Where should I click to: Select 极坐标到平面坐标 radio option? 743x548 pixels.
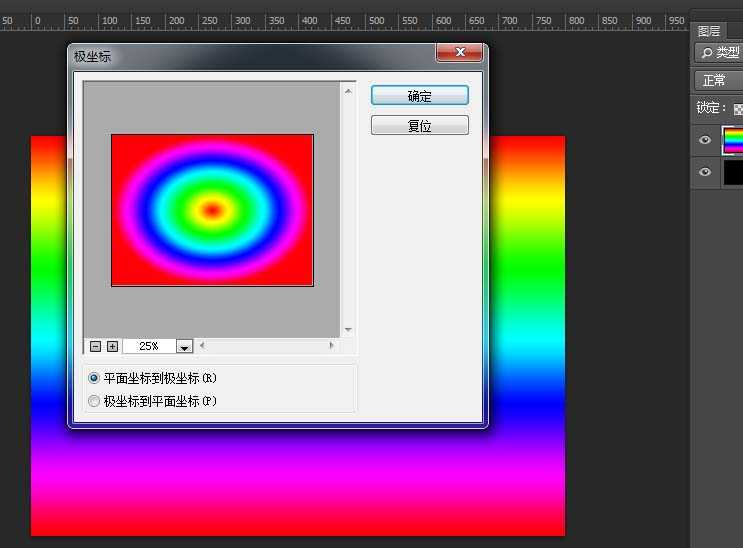coord(95,401)
